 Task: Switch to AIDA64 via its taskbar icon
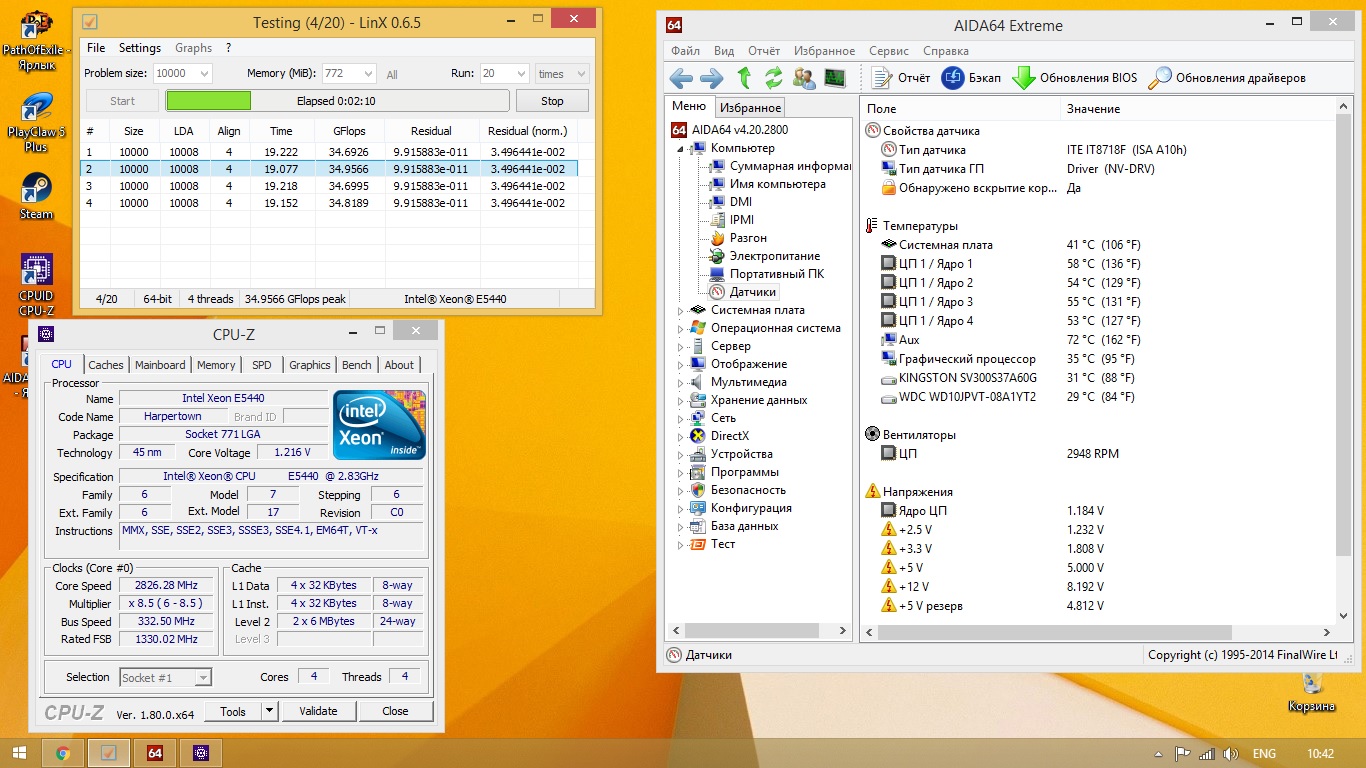[155, 753]
